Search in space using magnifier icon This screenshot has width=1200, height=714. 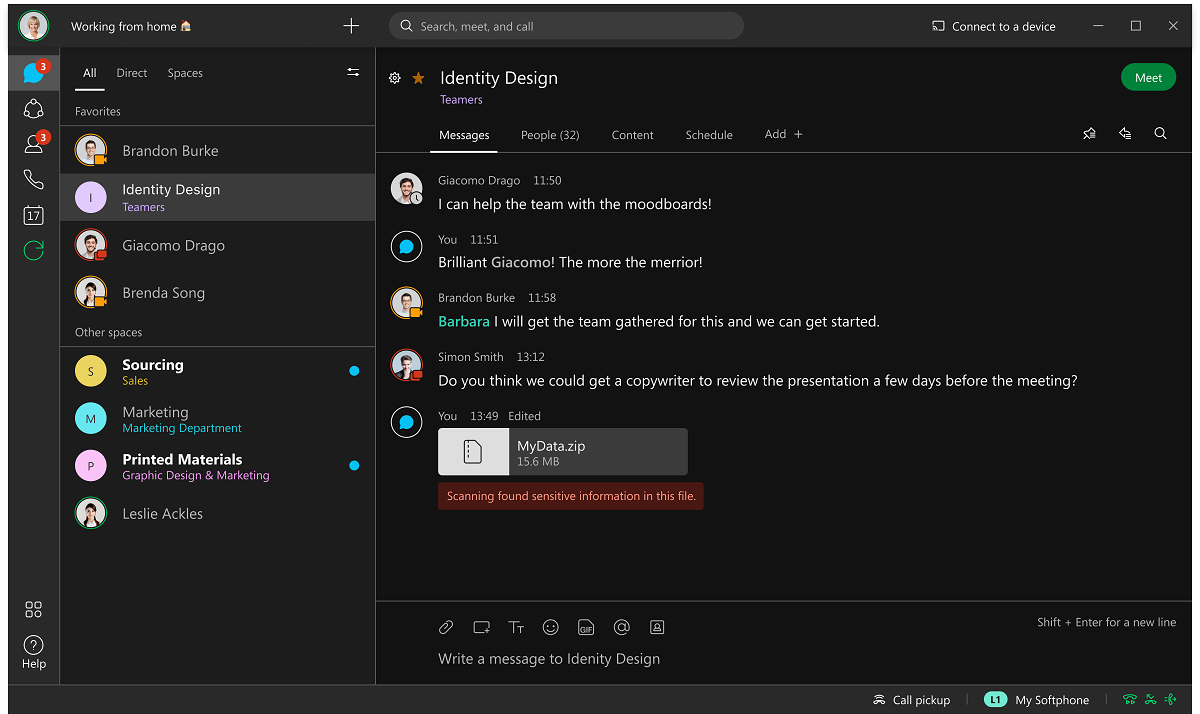point(1160,134)
